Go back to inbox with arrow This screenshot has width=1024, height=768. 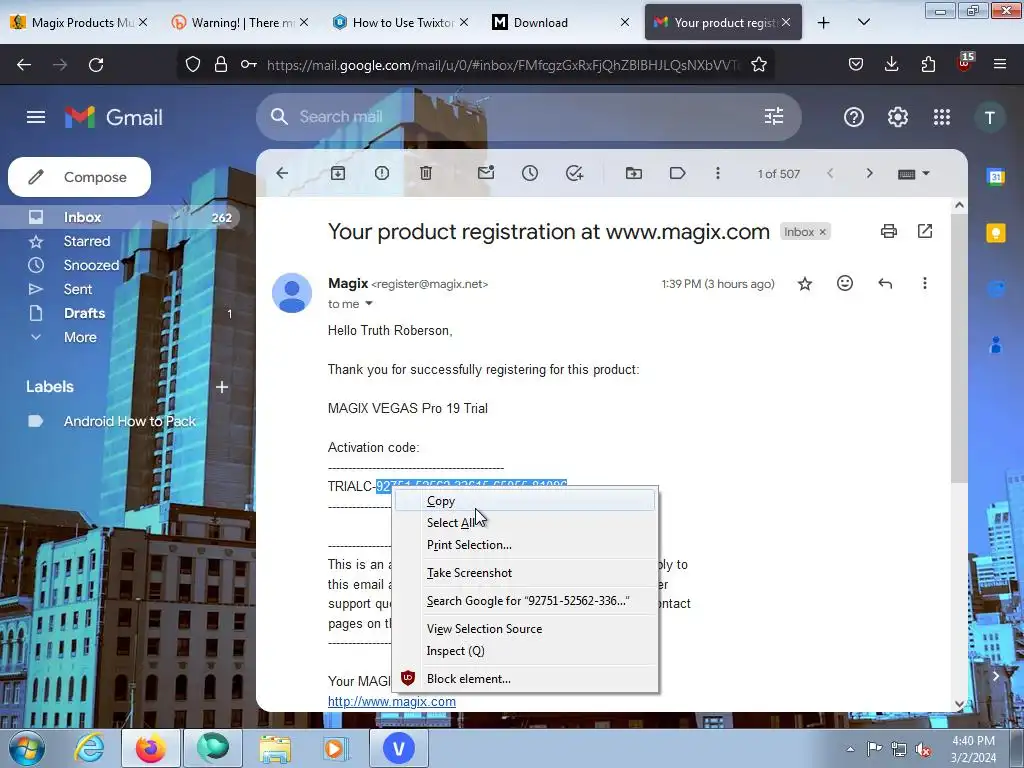point(282,173)
